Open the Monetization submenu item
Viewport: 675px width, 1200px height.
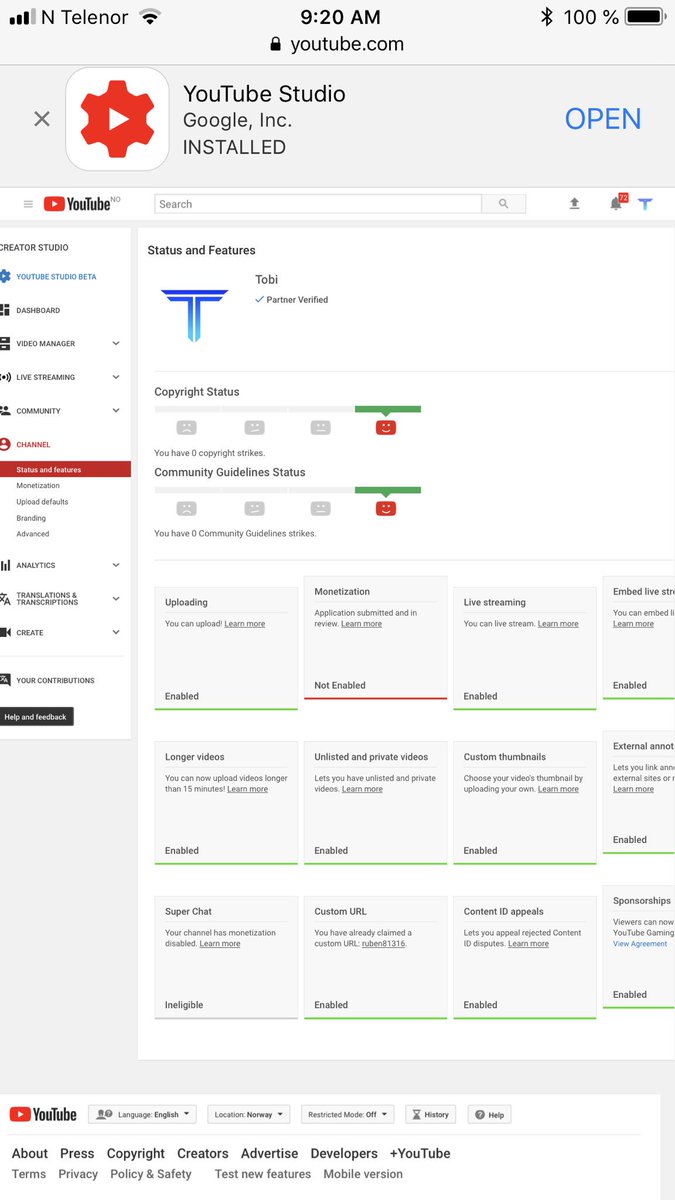(x=38, y=486)
